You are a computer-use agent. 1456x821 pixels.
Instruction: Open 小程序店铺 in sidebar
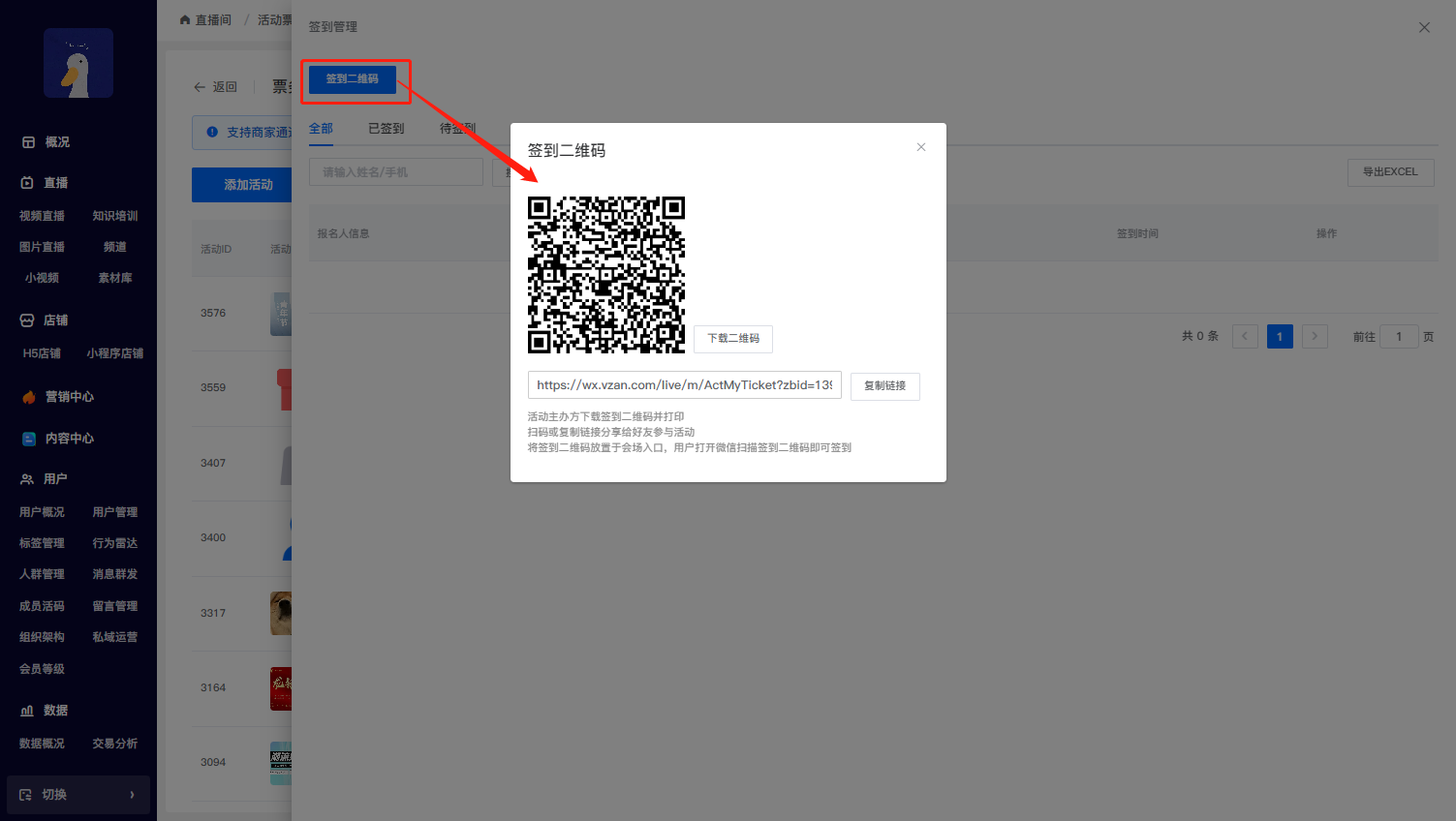point(115,353)
